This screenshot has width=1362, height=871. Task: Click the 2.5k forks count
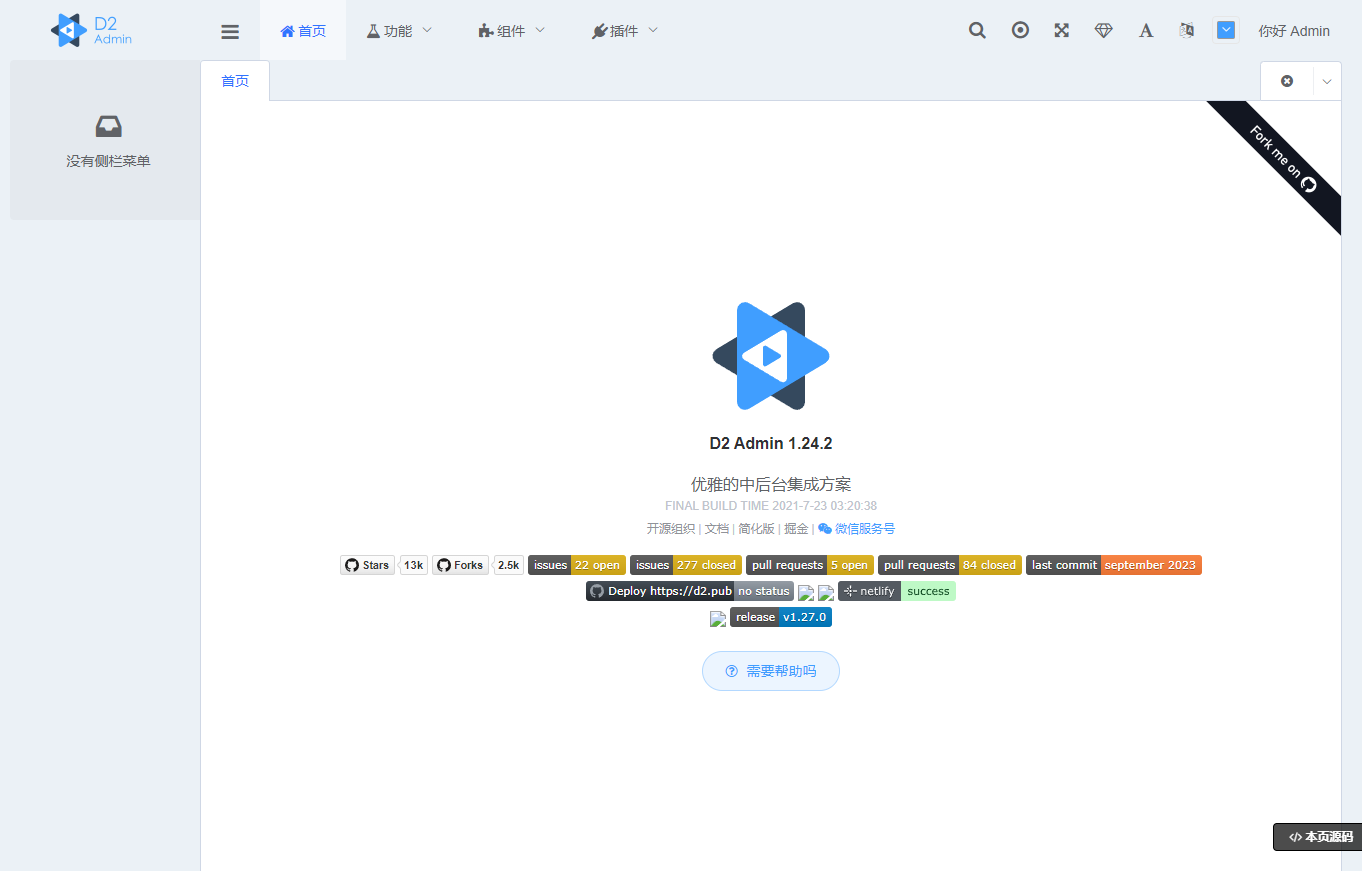click(509, 565)
